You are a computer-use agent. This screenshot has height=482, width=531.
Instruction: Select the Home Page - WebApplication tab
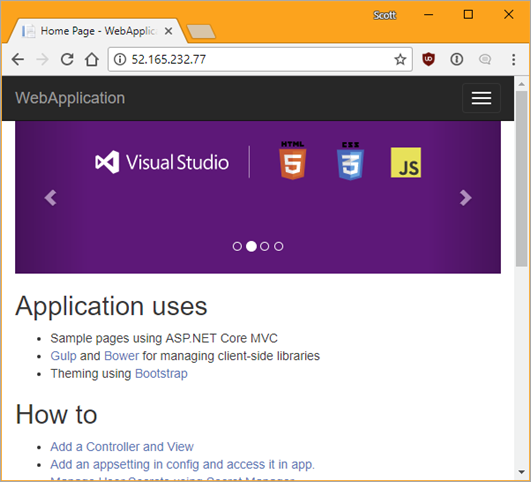(97, 31)
